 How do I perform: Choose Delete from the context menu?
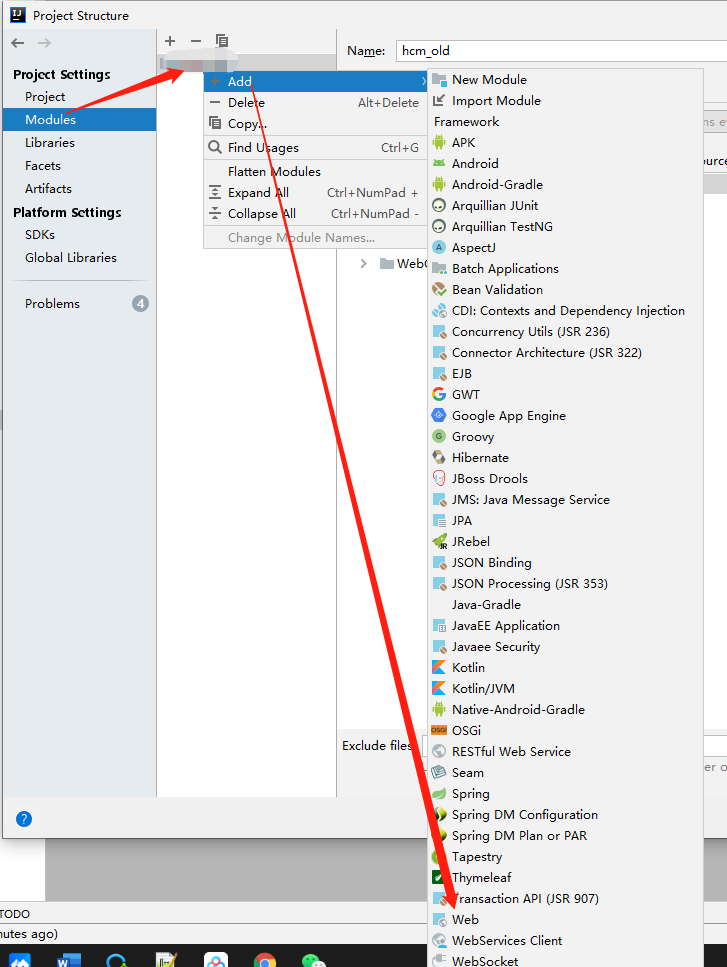click(315, 102)
